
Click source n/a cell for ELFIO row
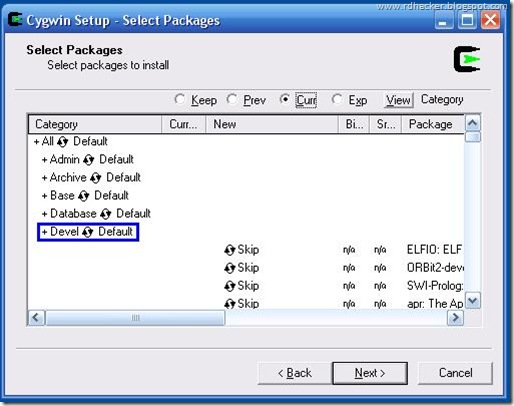tap(380, 250)
